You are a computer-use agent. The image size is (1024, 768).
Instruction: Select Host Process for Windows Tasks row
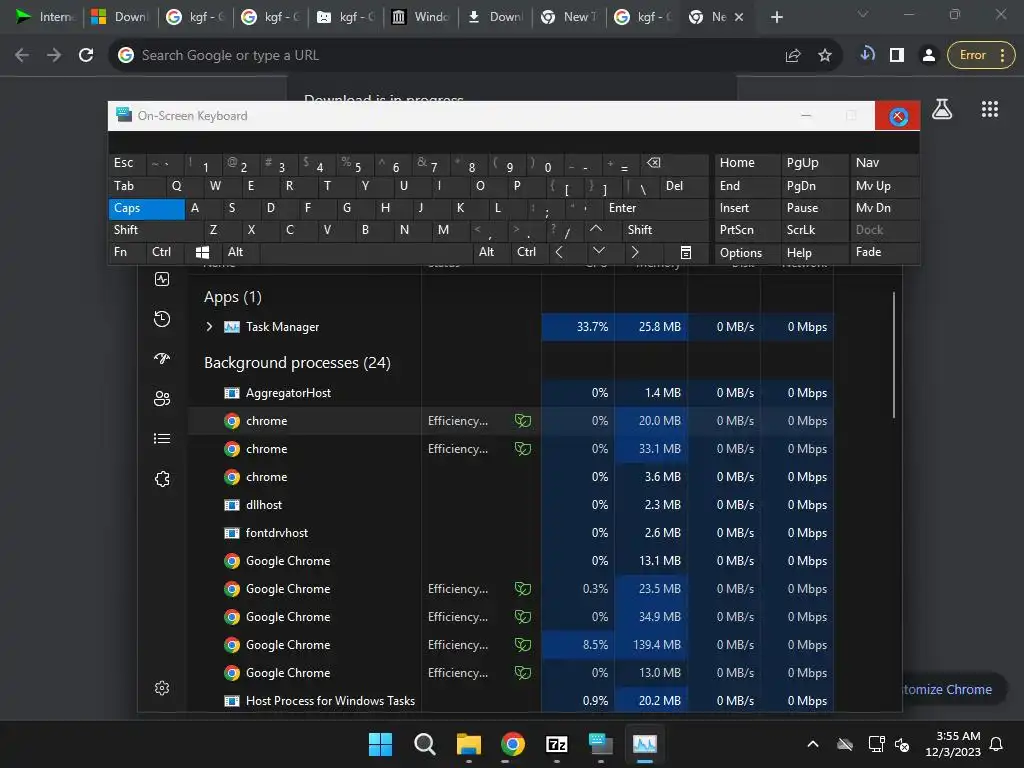point(510,701)
